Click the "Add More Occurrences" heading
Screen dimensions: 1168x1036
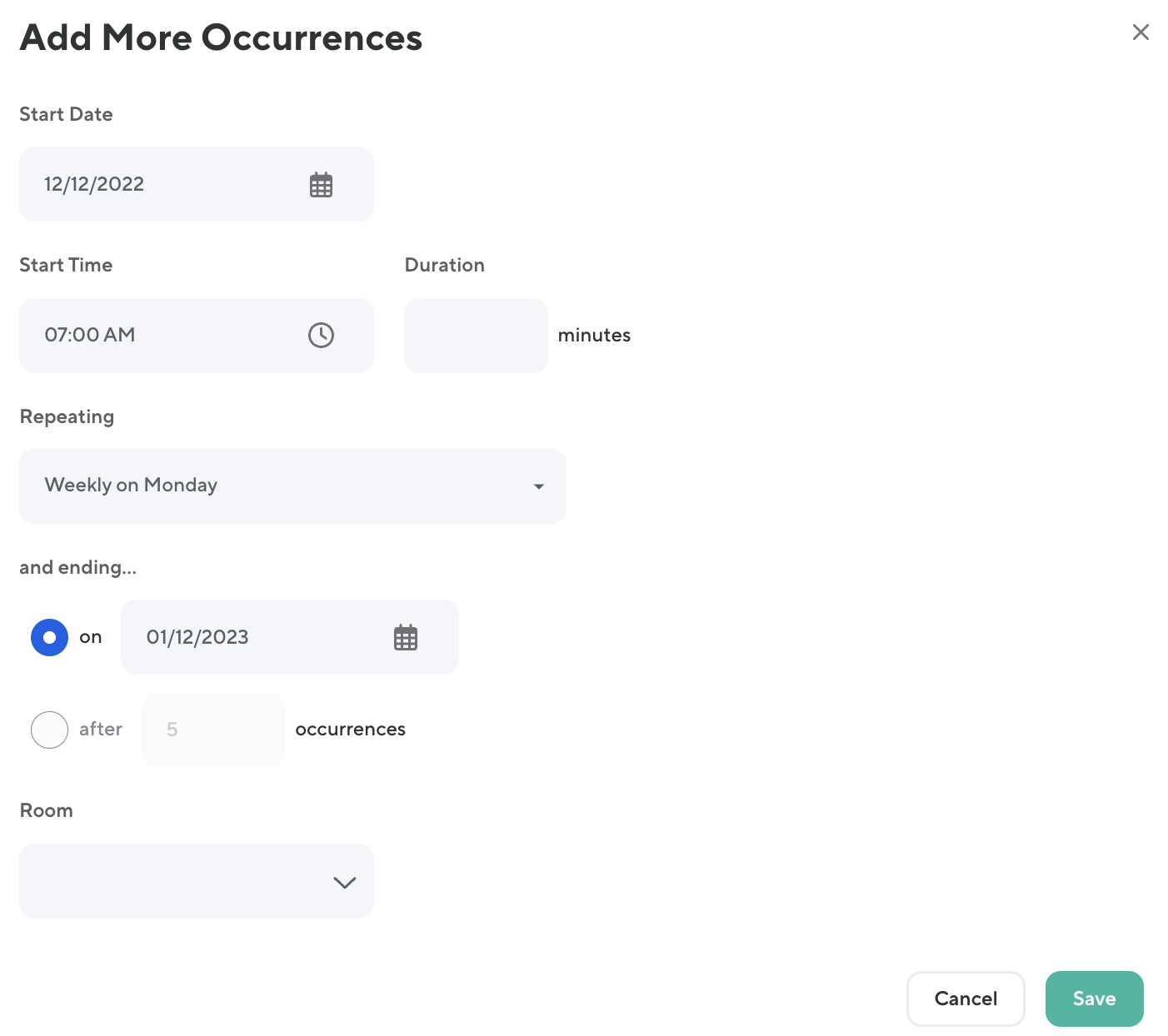click(221, 37)
